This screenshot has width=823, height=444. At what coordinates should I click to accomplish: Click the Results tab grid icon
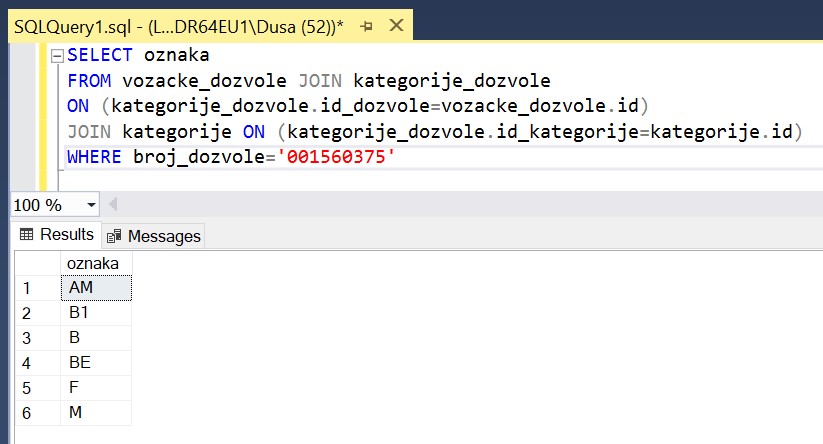(27, 235)
